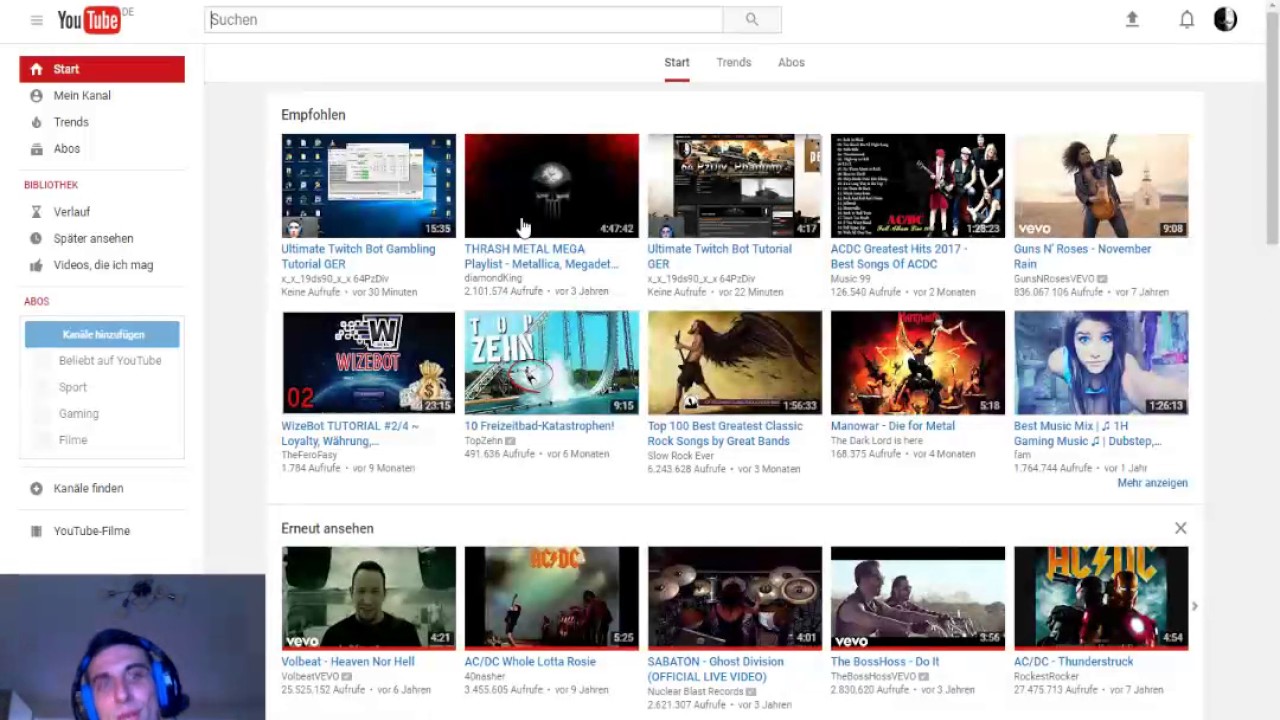The height and width of the screenshot is (720, 1280).
Task: Click the upload arrow icon
Action: tap(1132, 19)
